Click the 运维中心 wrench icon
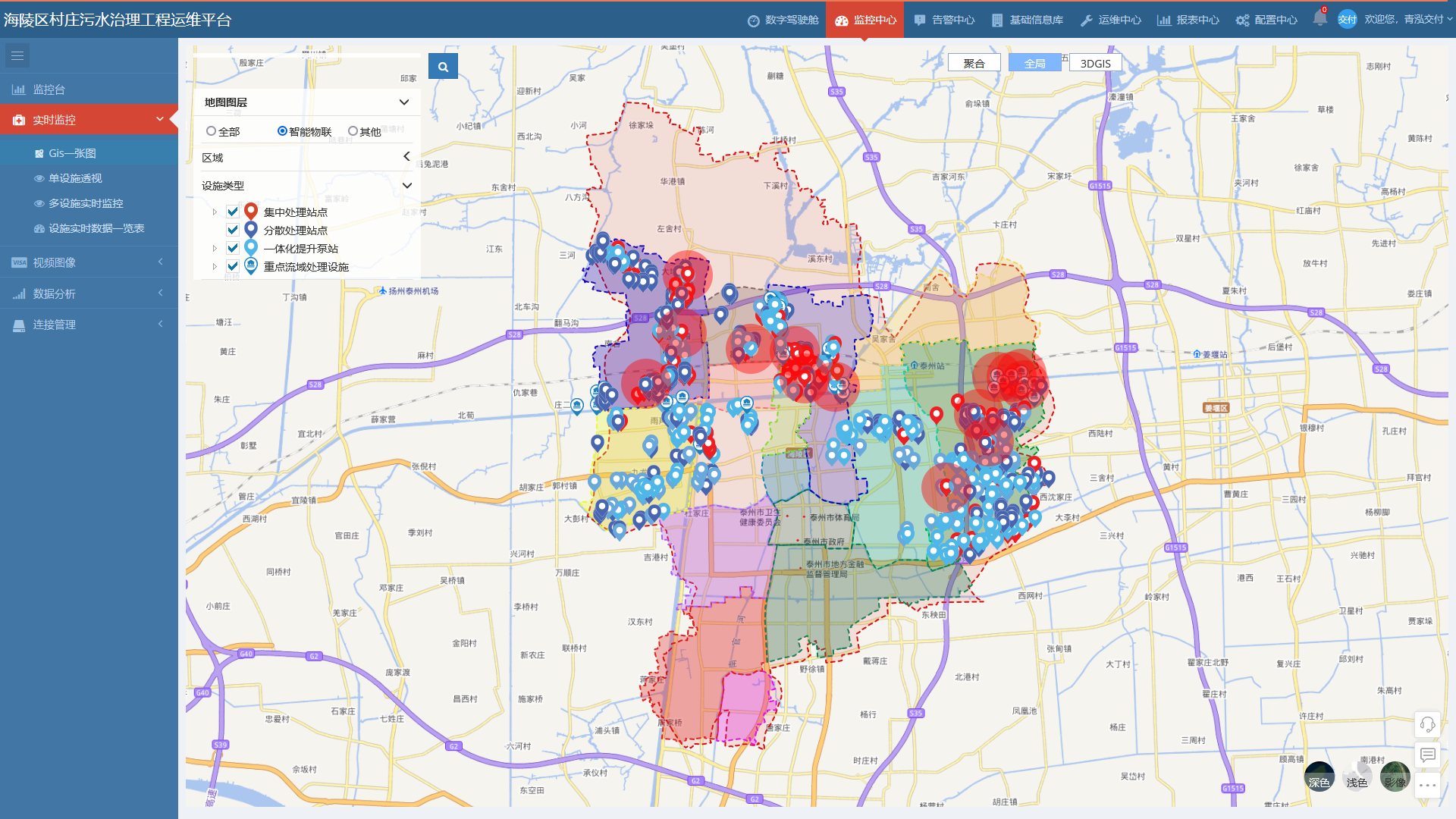This screenshot has height=819, width=1456. pyautogui.click(x=1086, y=20)
